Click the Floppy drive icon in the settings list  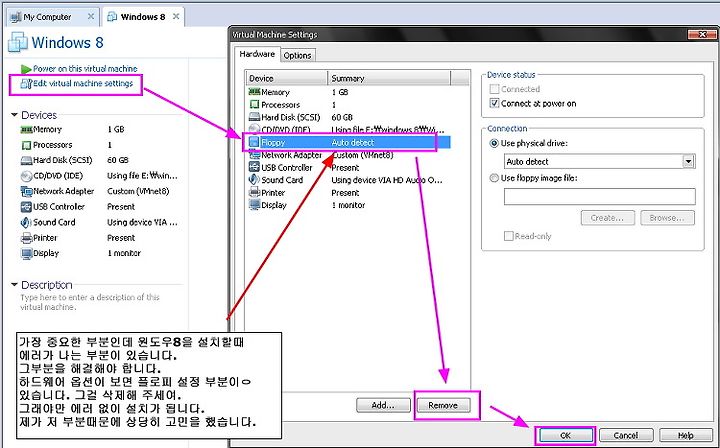[254, 142]
